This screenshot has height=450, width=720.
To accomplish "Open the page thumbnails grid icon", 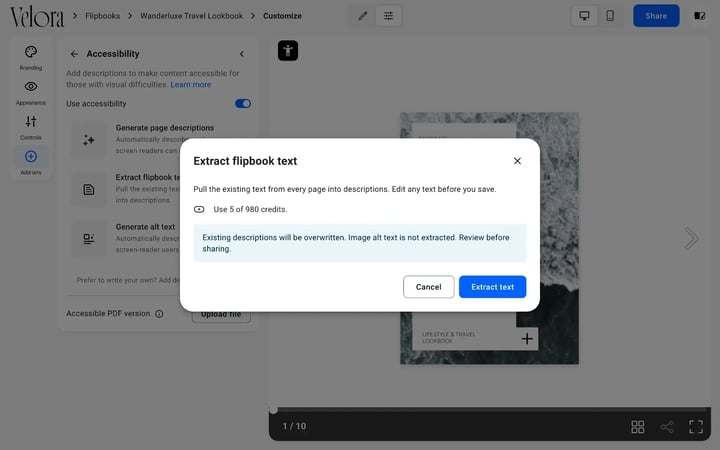I will [x=637, y=427].
